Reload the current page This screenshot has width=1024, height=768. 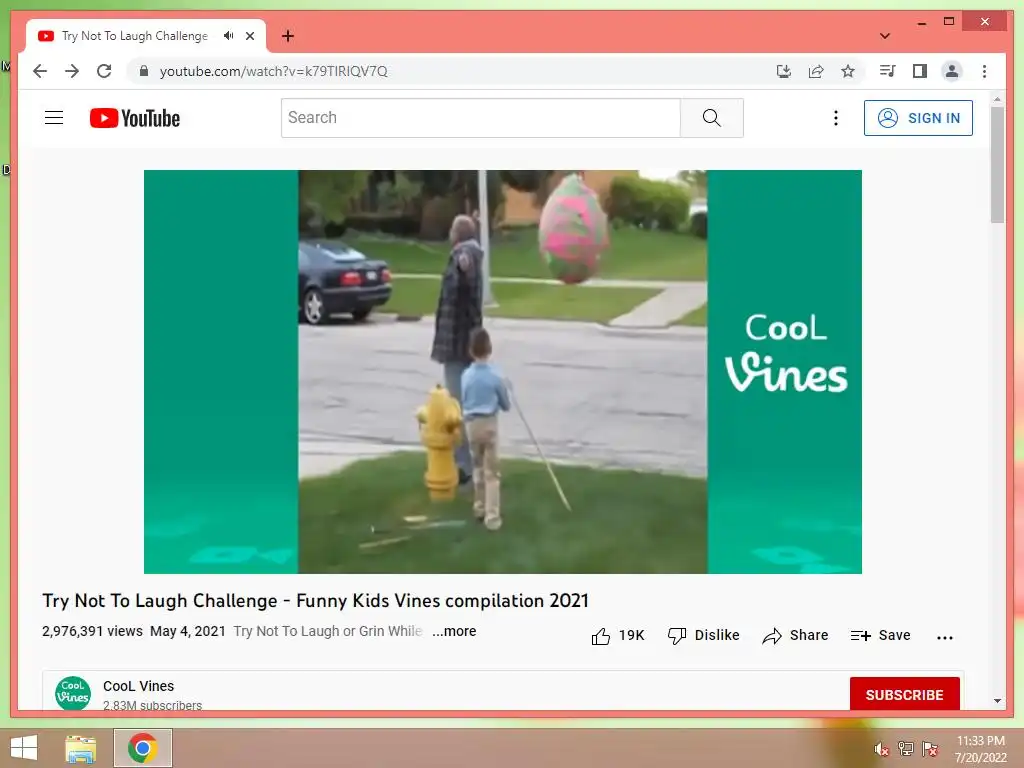[x=104, y=71]
